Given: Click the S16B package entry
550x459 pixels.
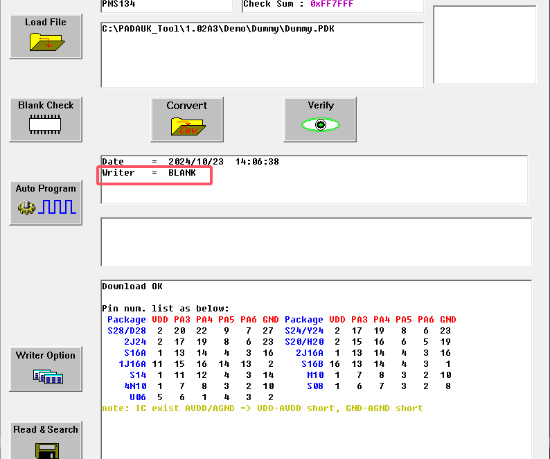Looking at the screenshot, I should [x=312, y=364].
